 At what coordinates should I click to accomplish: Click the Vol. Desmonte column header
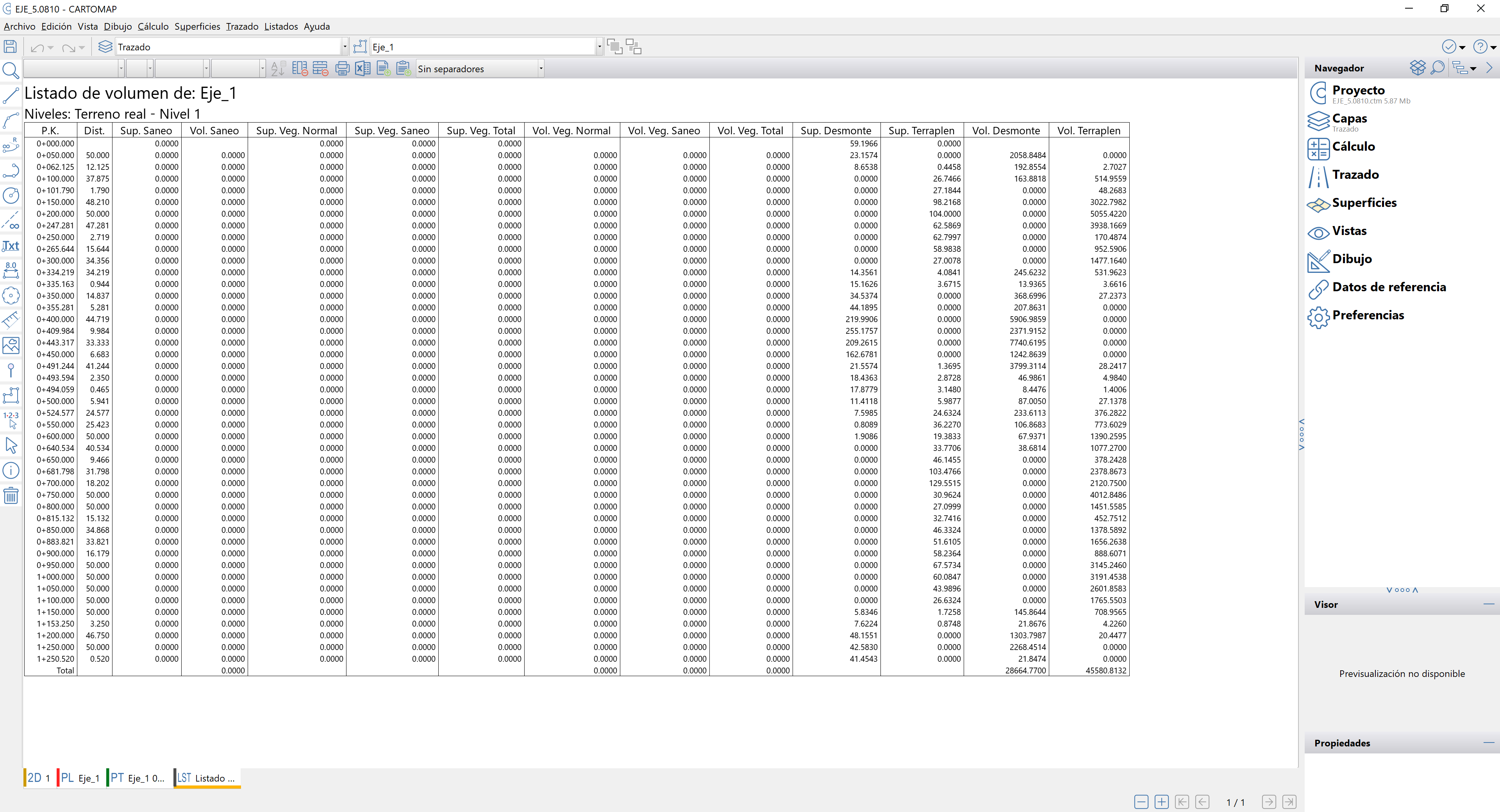click(1005, 130)
